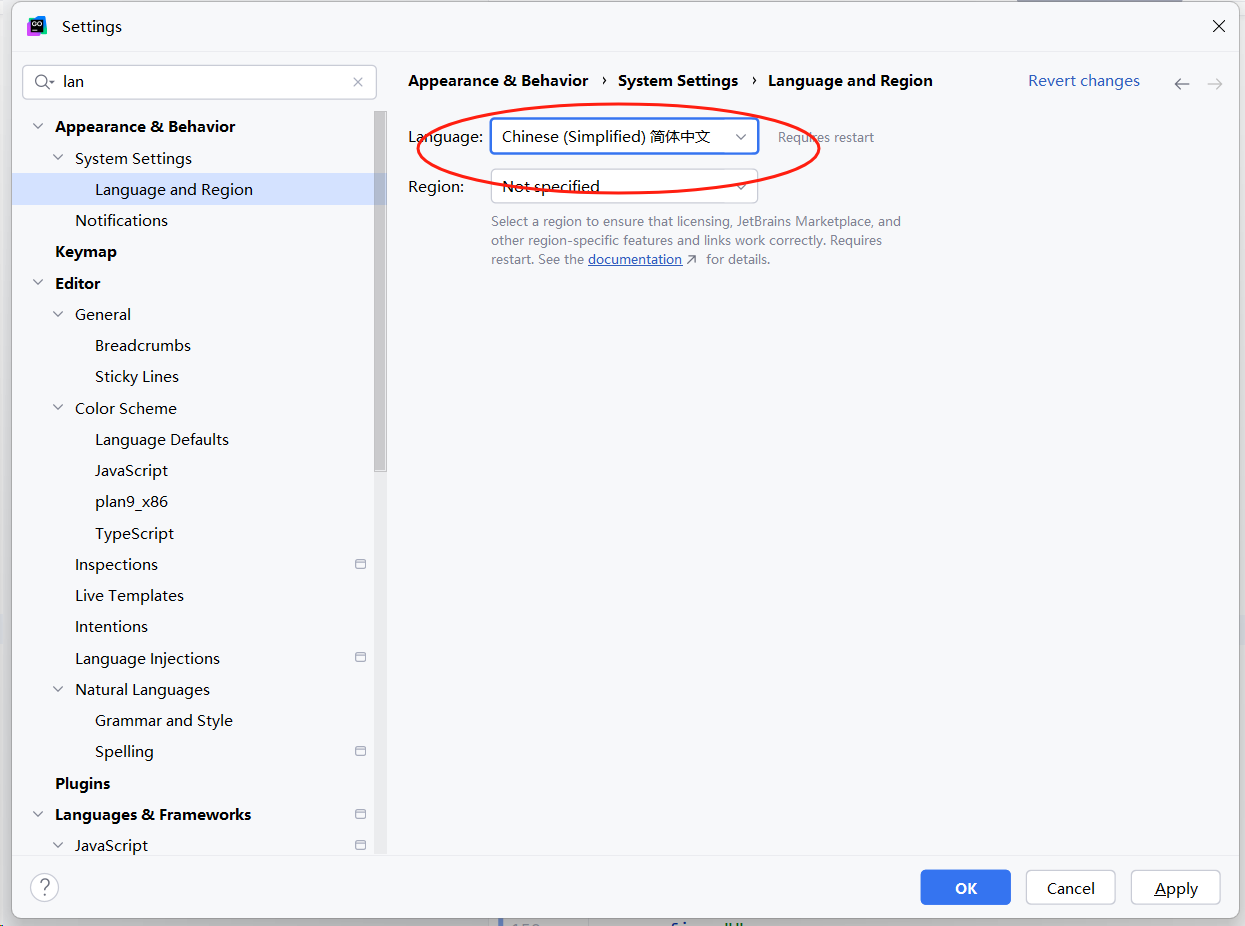Screen dimensions: 1245x926
Task: Click project-level icon beside Languages & Frameworks
Action: 361,814
